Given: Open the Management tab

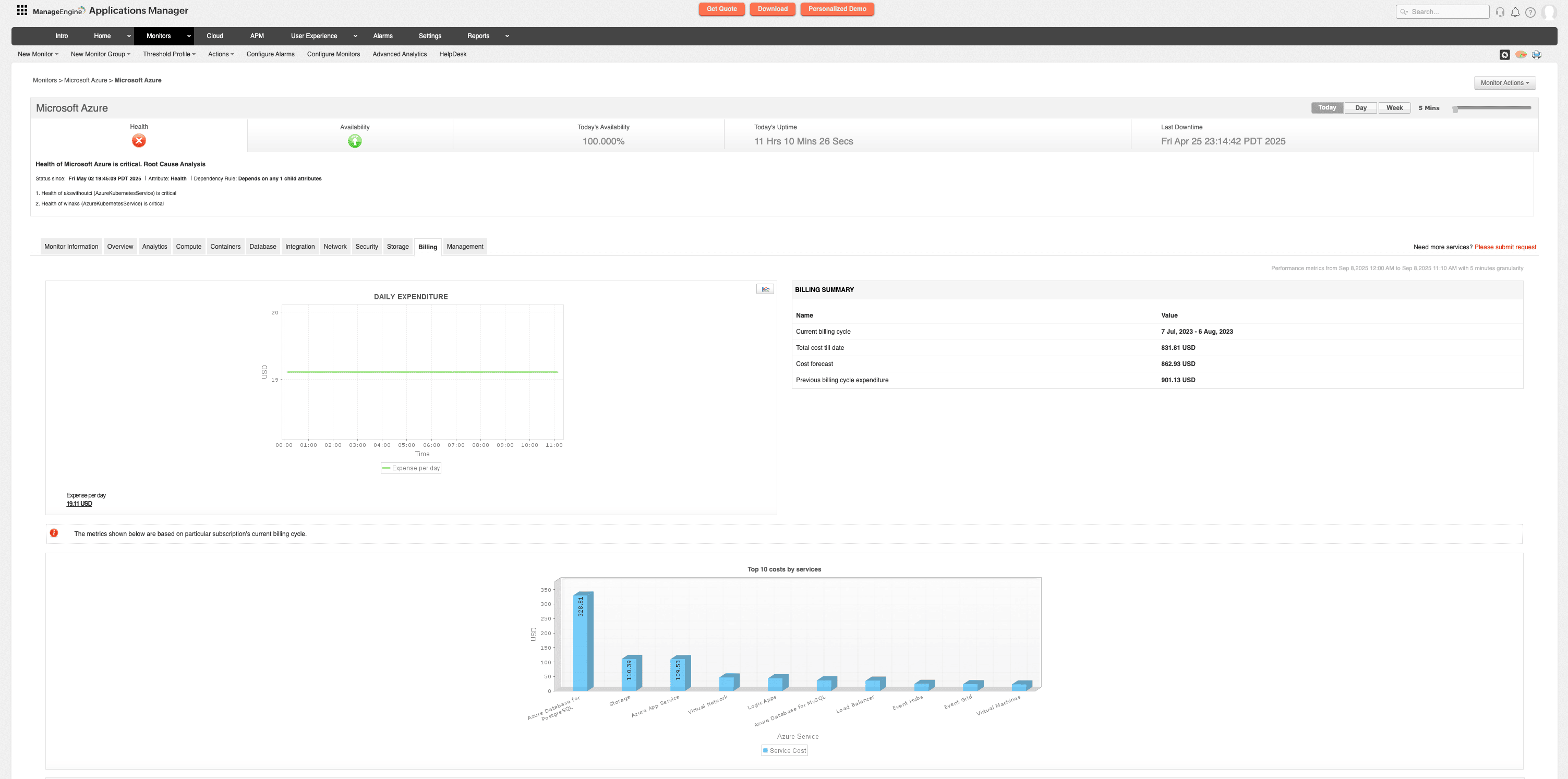Looking at the screenshot, I should click(464, 247).
